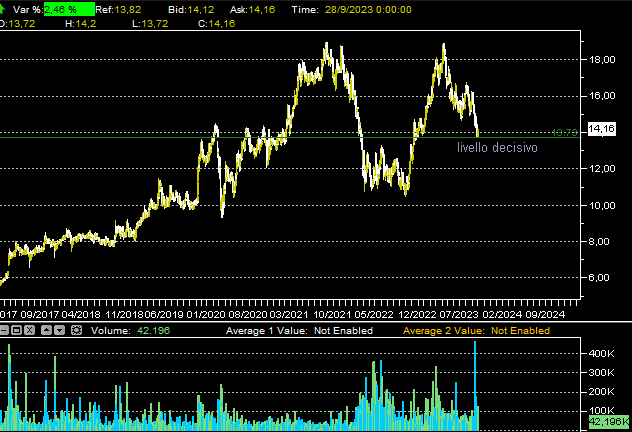Click the Volume 42.196 readout

[130, 330]
